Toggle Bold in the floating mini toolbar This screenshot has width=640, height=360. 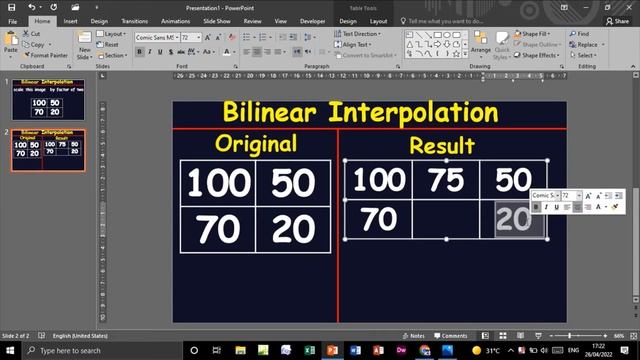(536, 207)
